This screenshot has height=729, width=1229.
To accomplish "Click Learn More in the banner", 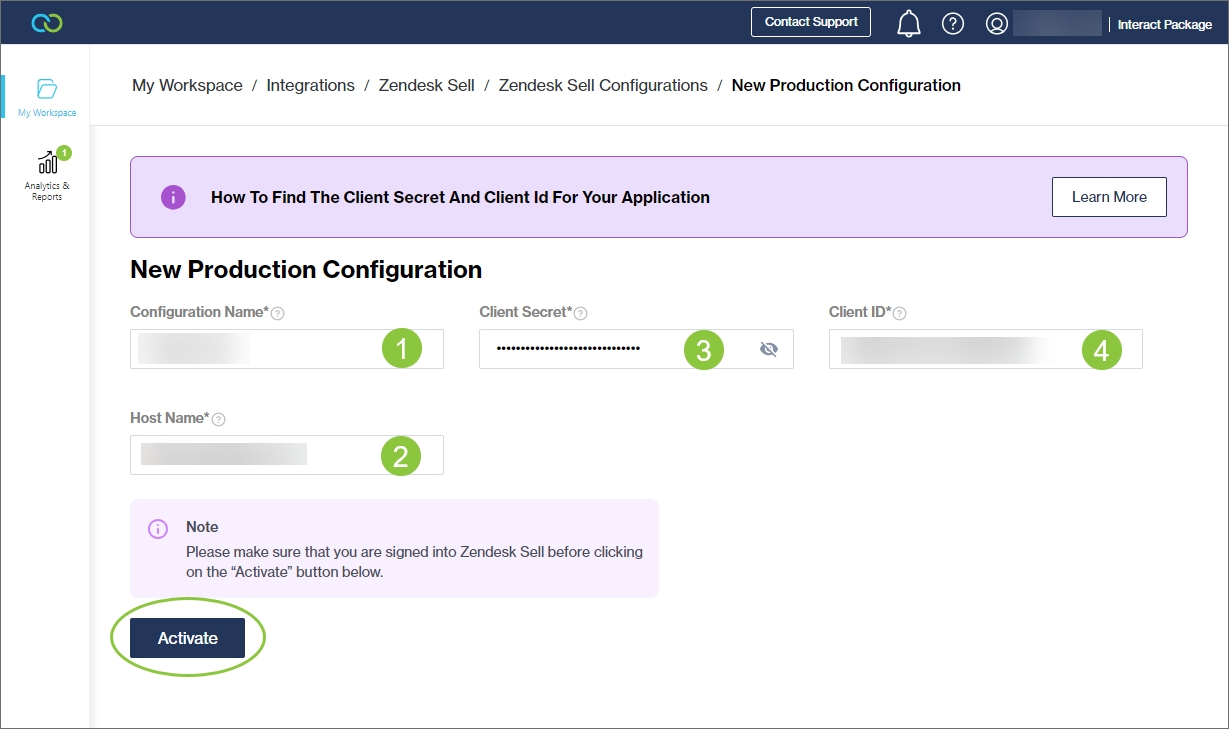I will point(1109,197).
